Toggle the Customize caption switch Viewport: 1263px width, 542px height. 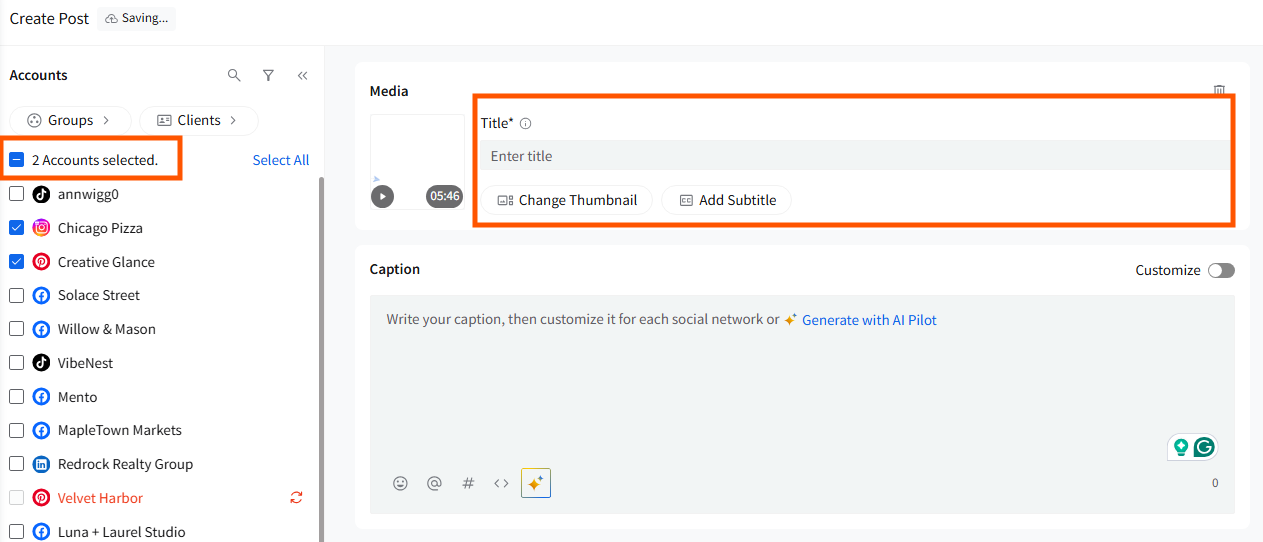click(1221, 270)
